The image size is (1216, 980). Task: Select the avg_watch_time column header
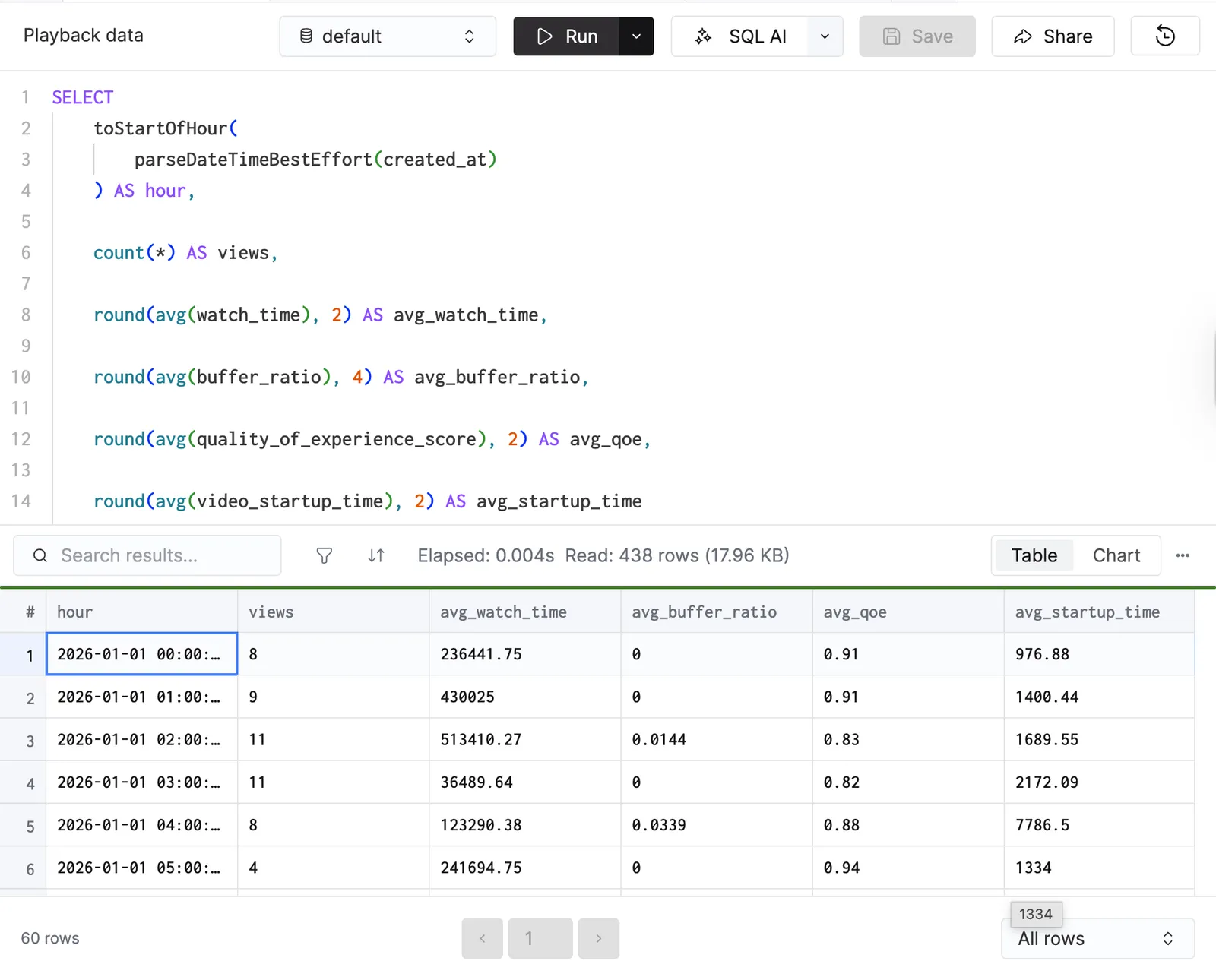point(525,612)
